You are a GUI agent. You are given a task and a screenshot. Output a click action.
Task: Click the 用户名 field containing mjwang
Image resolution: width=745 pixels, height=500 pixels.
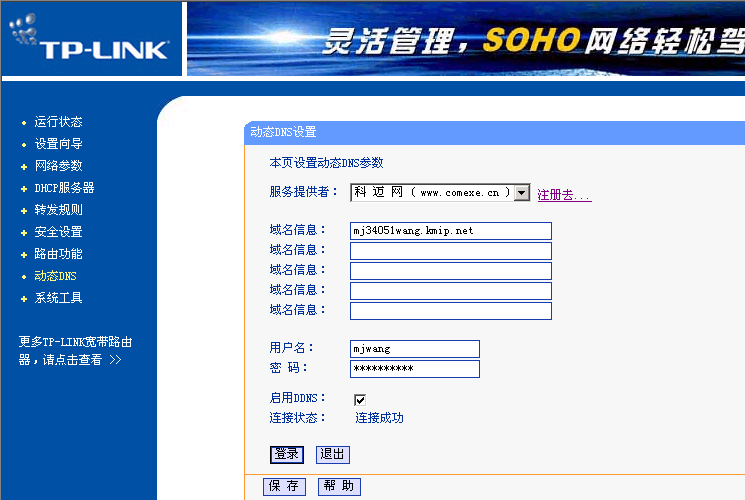414,349
